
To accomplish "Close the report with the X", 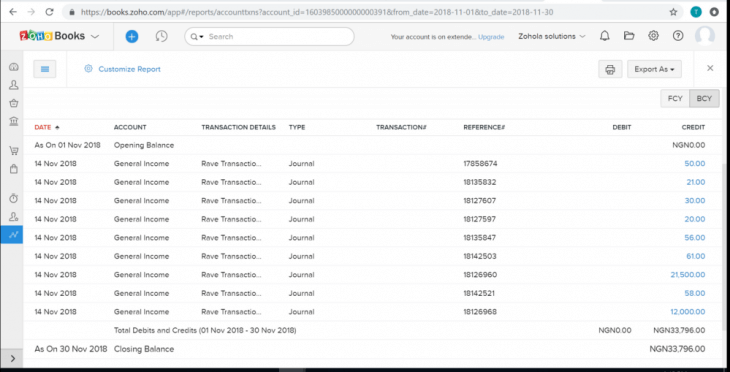I will pos(710,68).
